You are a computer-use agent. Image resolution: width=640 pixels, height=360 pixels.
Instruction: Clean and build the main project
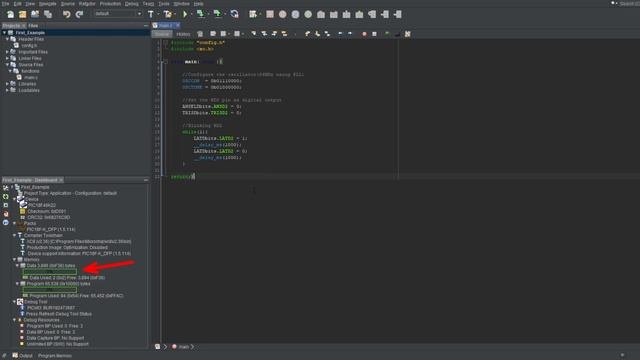click(x=167, y=14)
